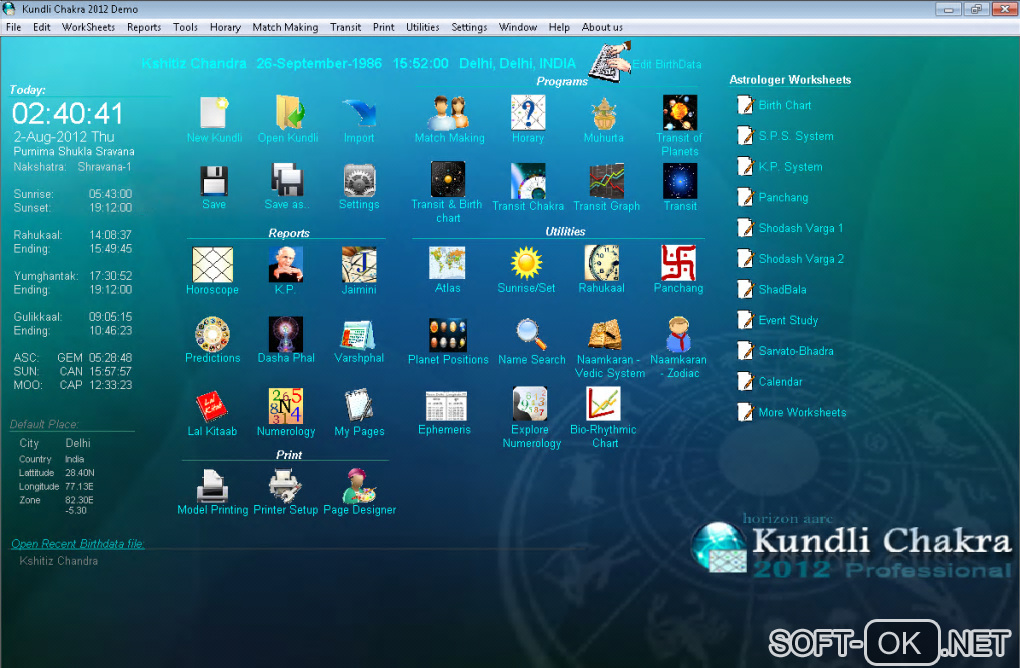
Task: Open Naamkaran - Zodiac
Action: [678, 334]
